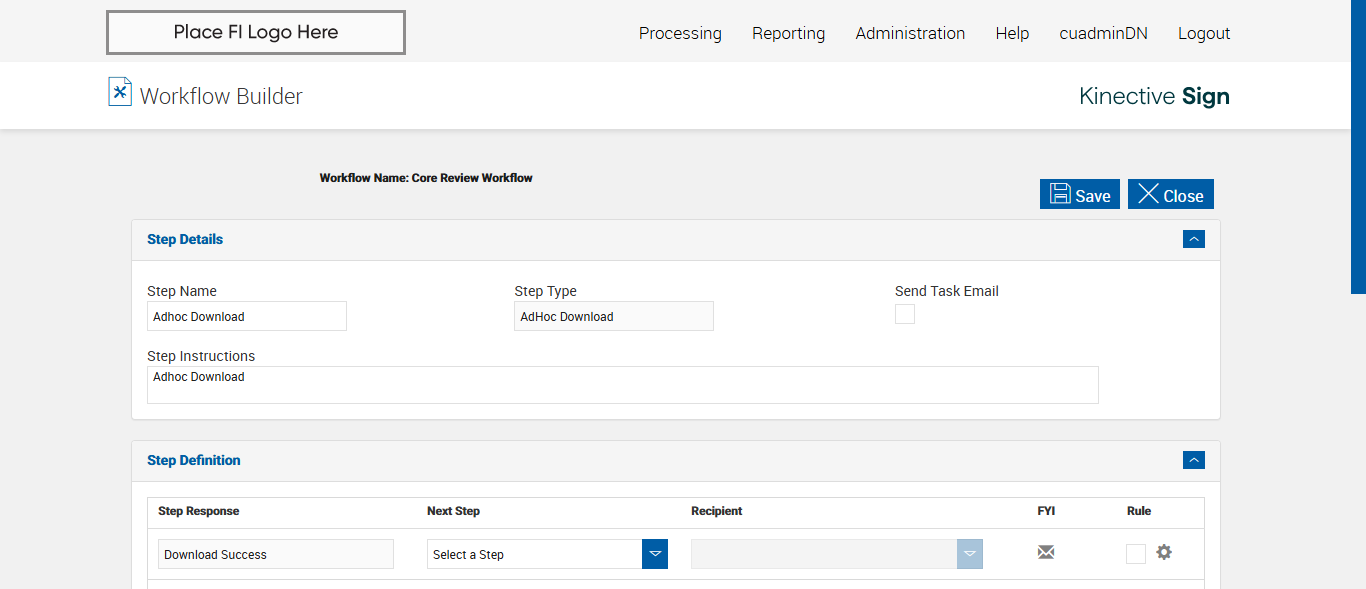Click into the Step Name field
Viewport: 1366px width, 589px height.
tap(246, 317)
